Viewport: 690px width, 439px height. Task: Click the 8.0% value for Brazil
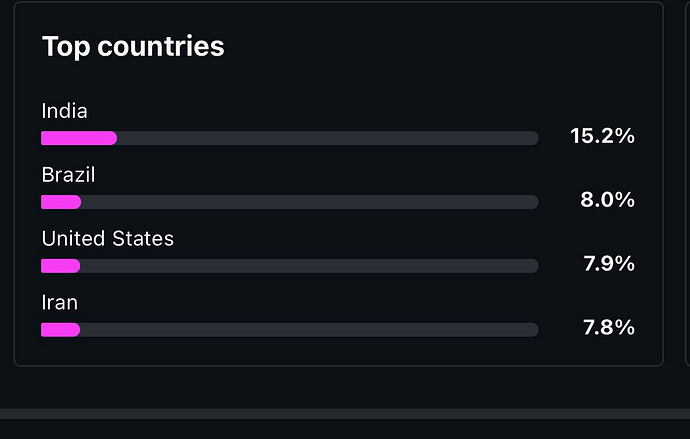(x=607, y=200)
